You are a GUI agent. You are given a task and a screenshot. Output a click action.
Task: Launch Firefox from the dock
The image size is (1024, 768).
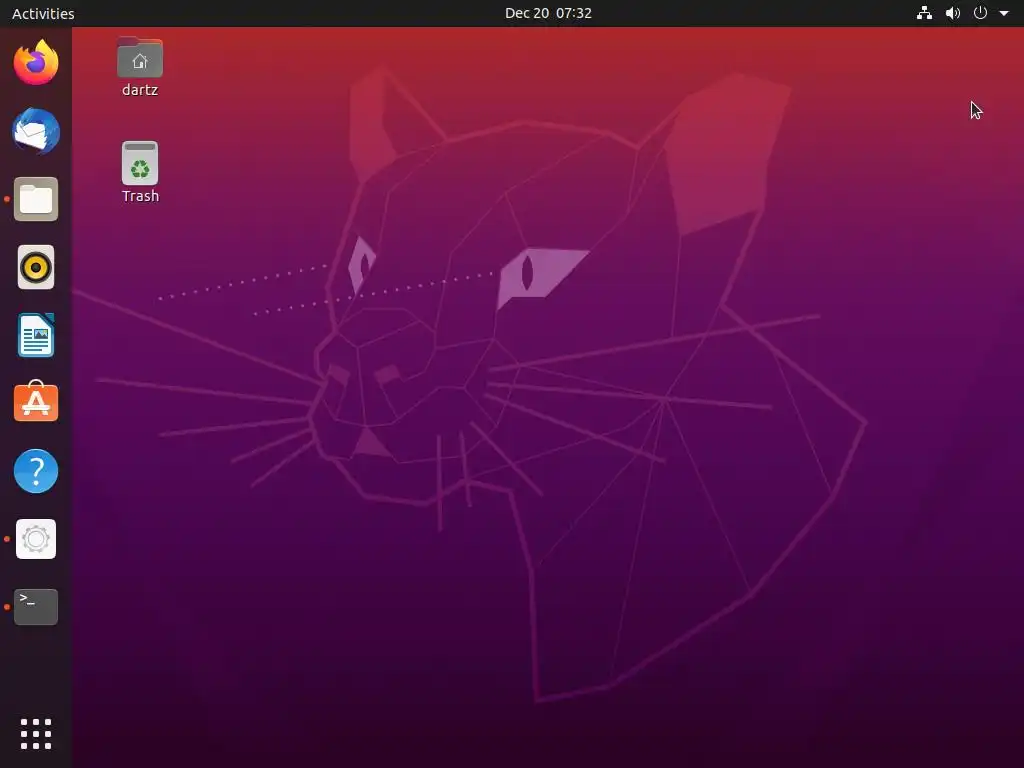tap(36, 63)
